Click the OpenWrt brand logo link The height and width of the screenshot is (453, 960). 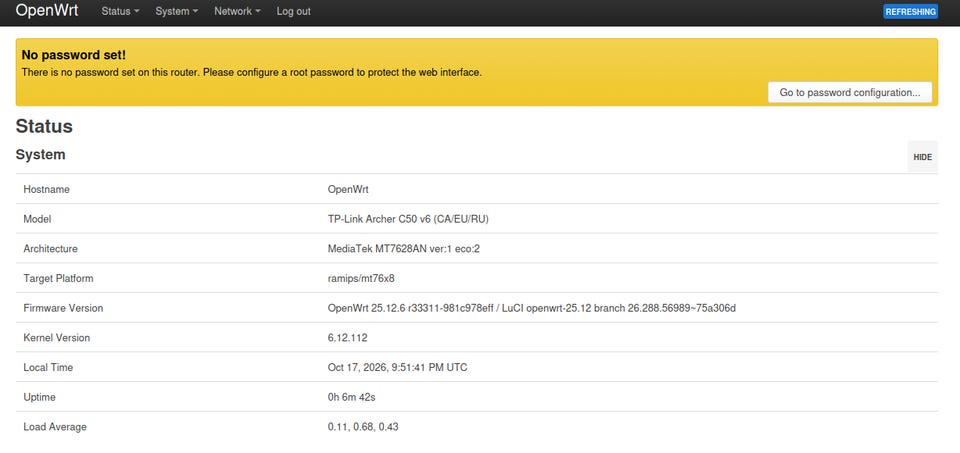click(x=47, y=10)
